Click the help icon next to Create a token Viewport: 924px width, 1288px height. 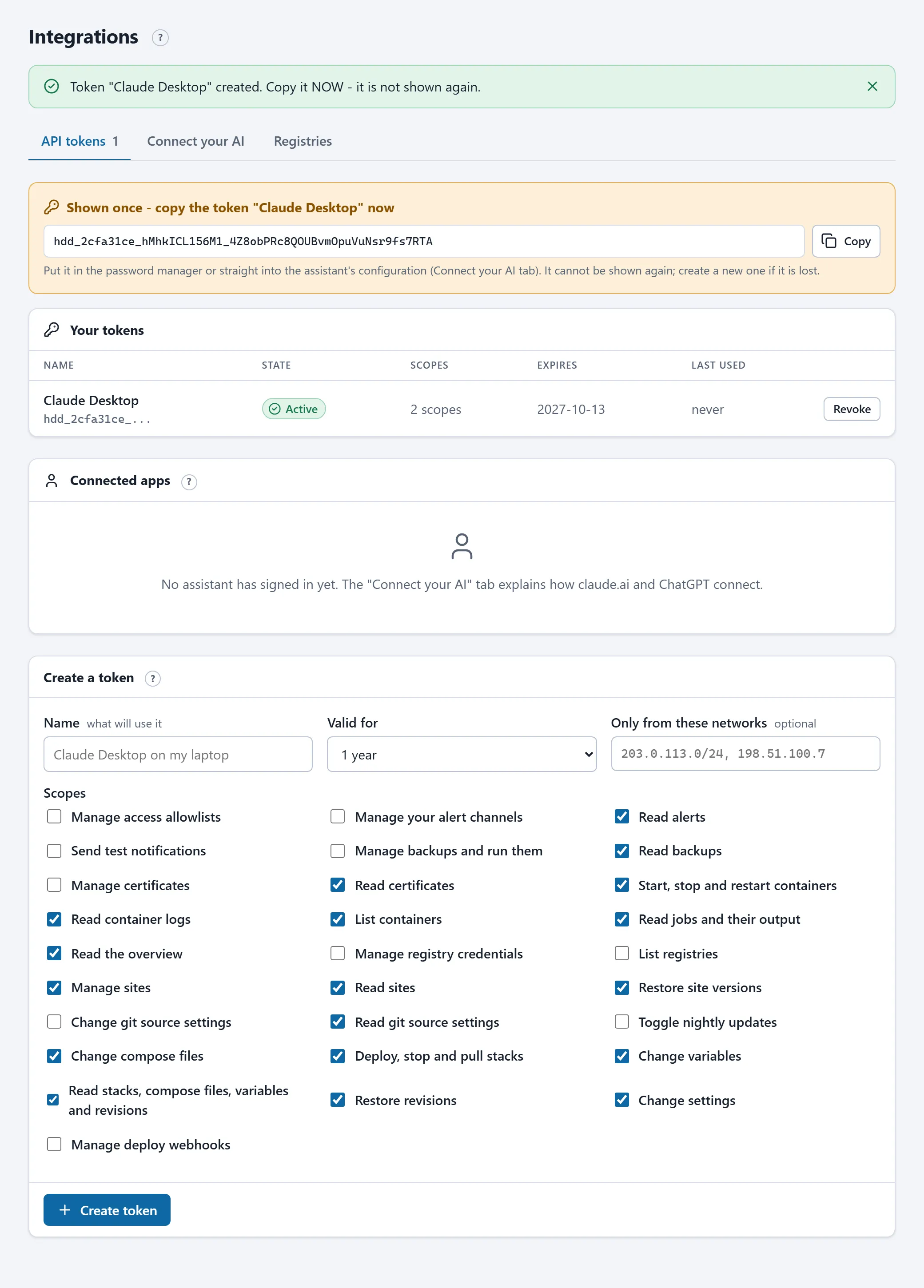153,679
